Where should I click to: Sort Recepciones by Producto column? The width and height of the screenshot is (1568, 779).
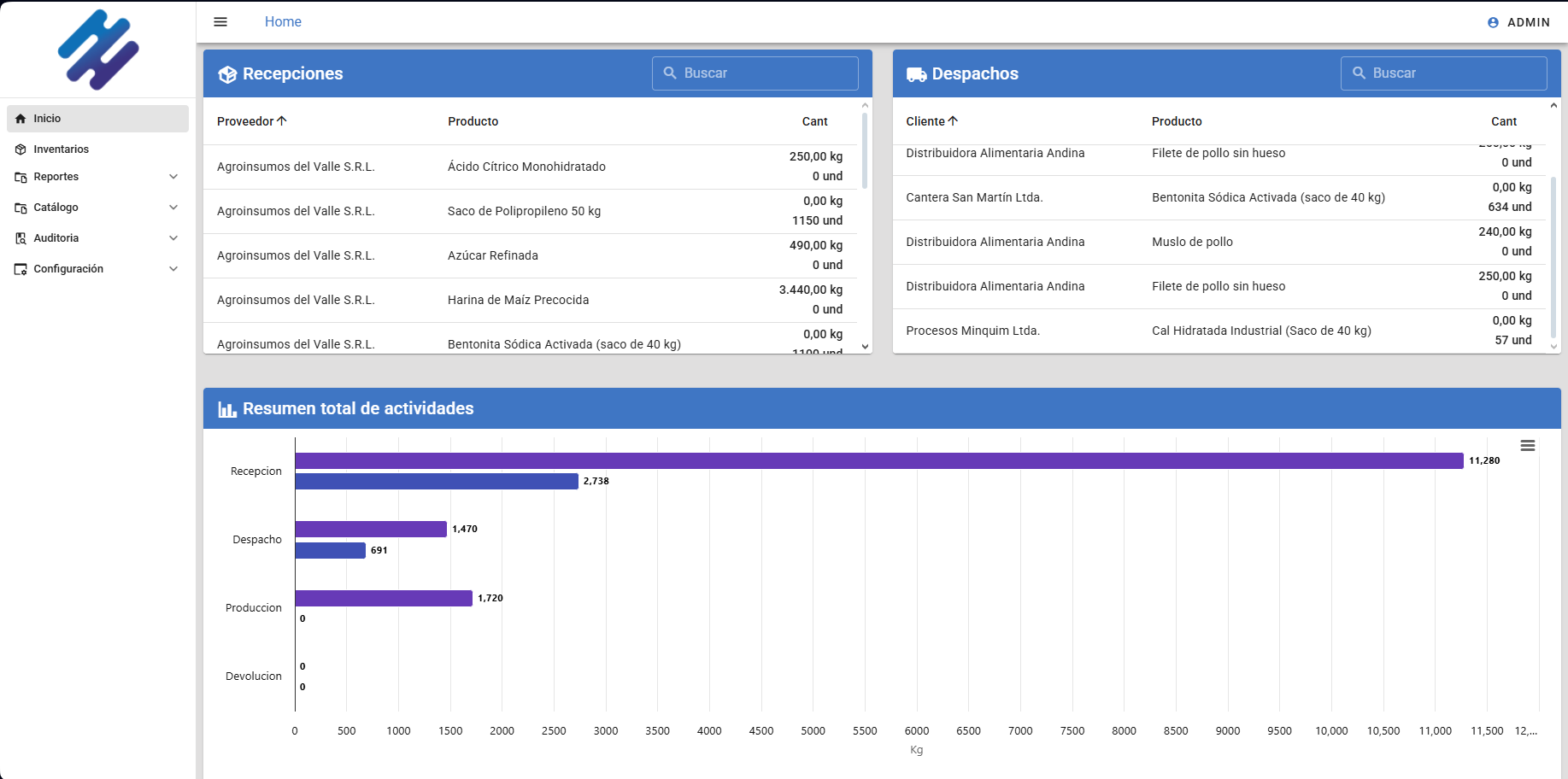tap(473, 121)
